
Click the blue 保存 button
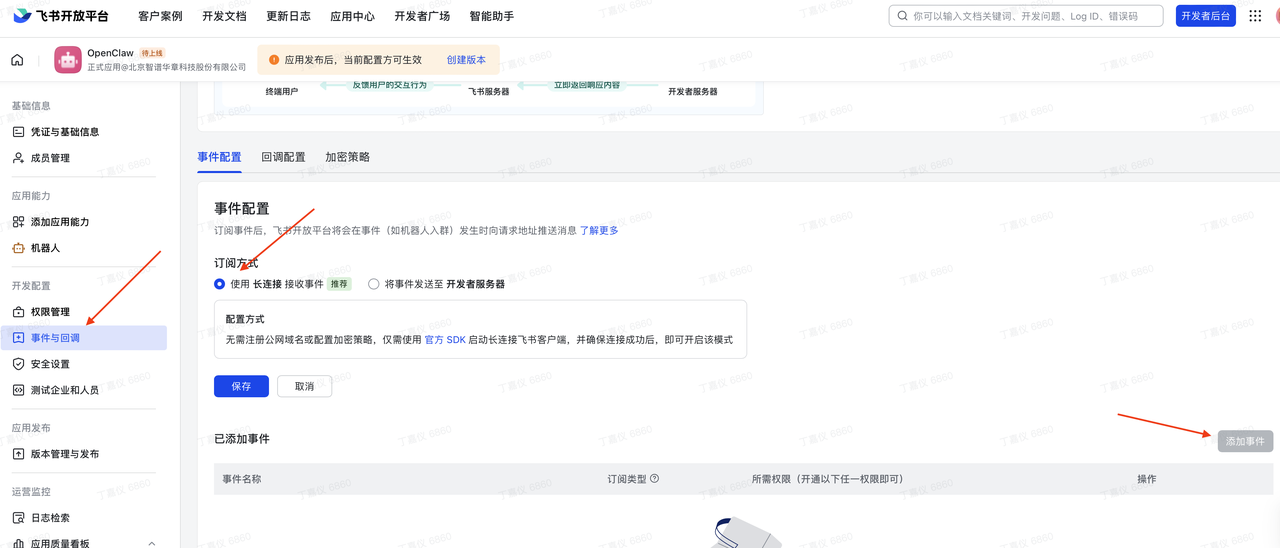click(x=241, y=386)
